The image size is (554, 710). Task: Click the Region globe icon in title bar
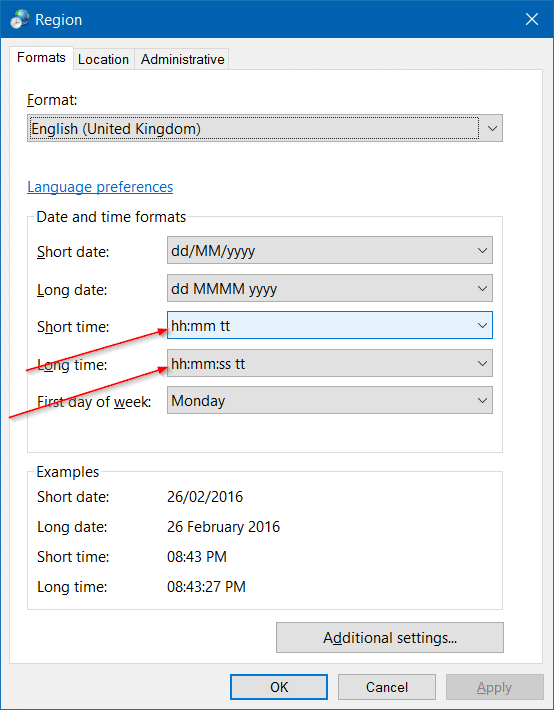pos(19,20)
